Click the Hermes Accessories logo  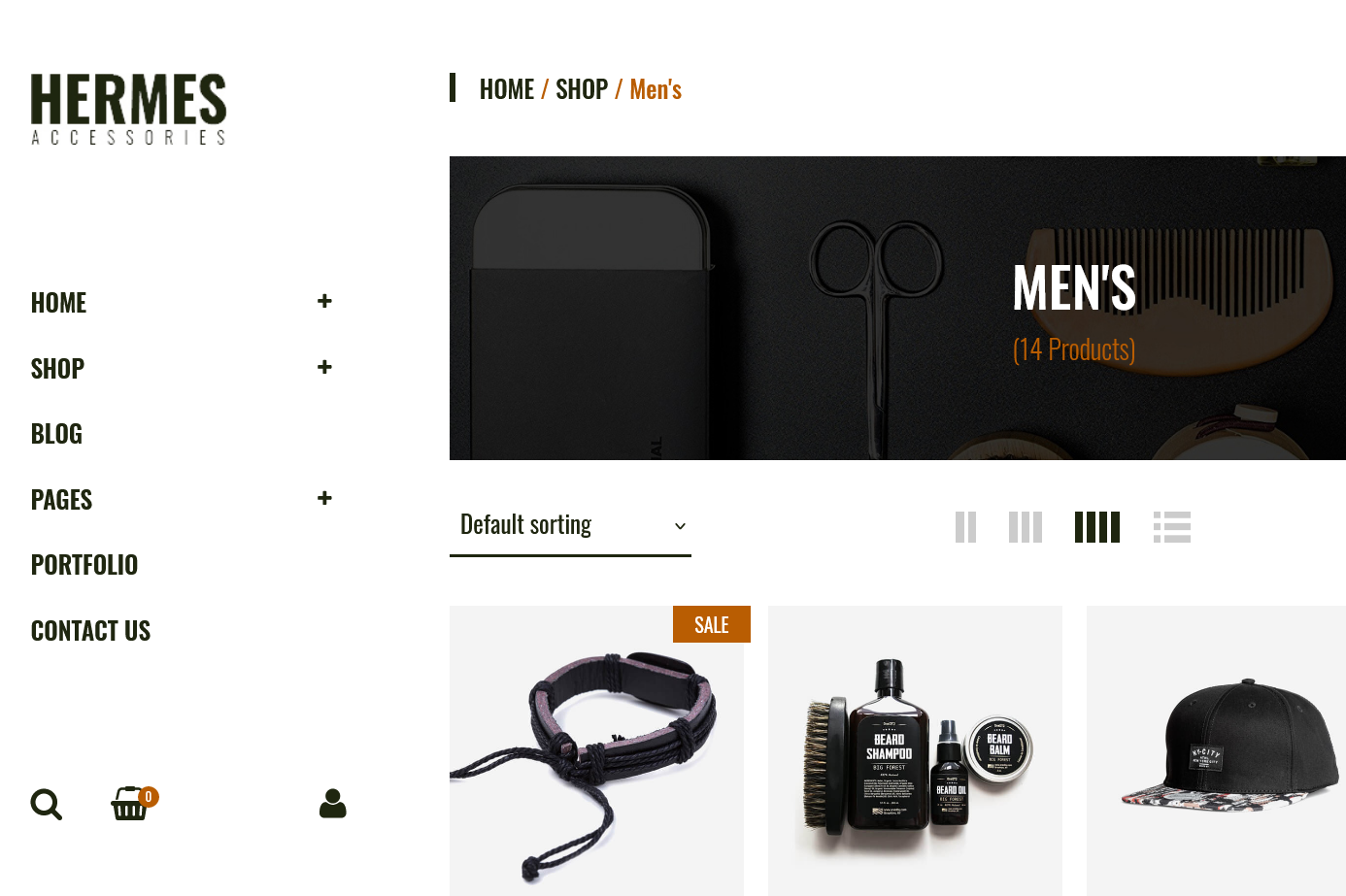coord(129,110)
